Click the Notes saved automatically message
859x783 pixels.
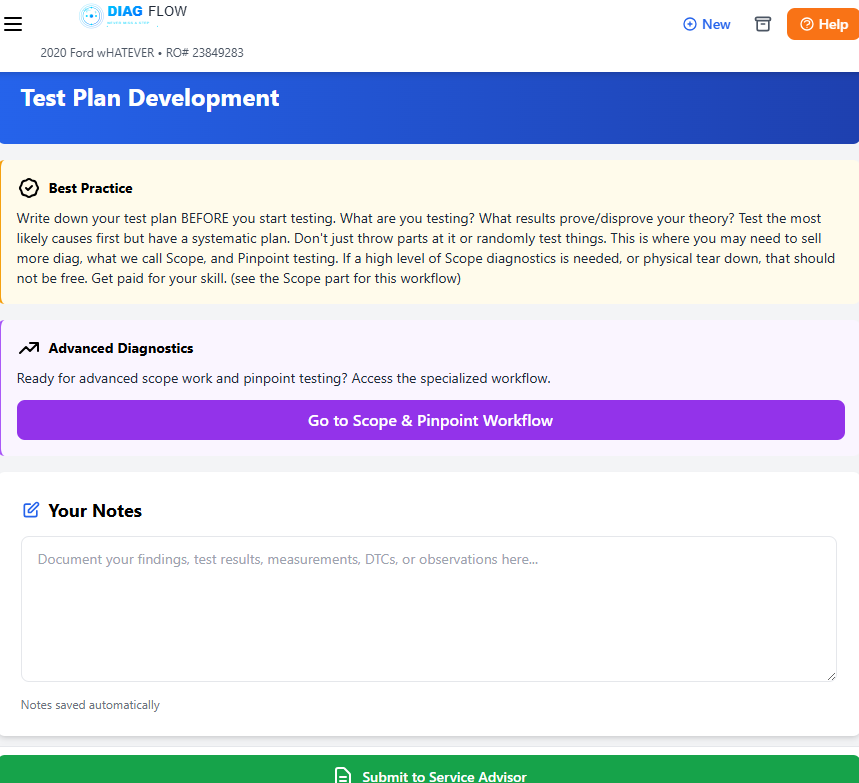(90, 705)
